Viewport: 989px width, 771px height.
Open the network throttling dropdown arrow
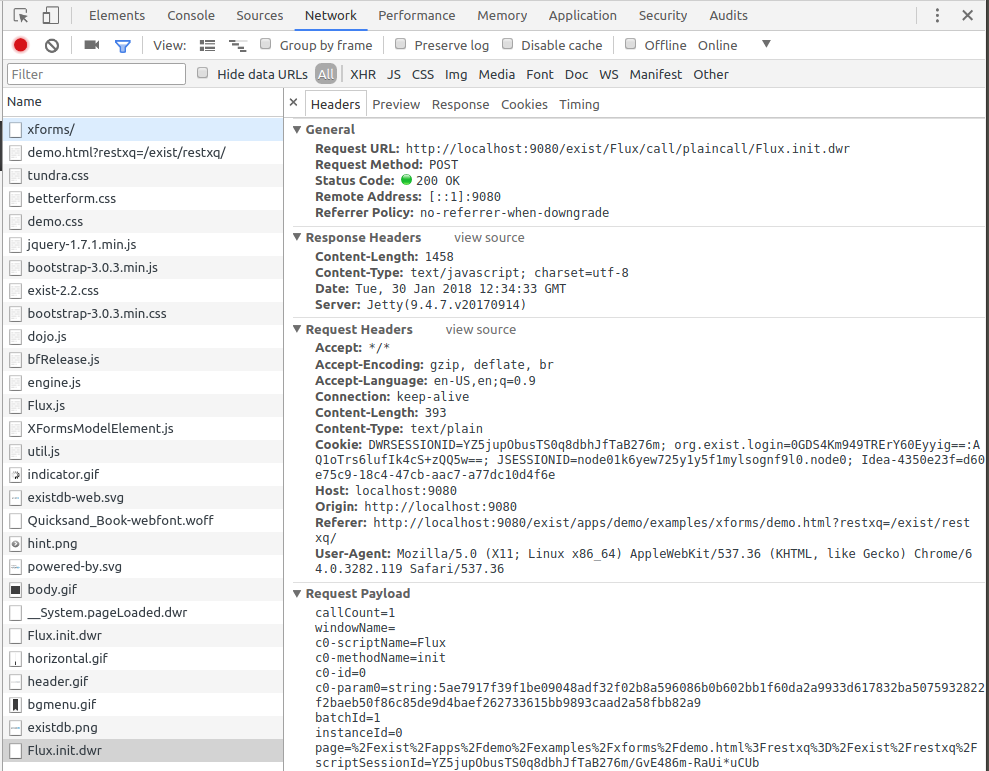click(766, 44)
